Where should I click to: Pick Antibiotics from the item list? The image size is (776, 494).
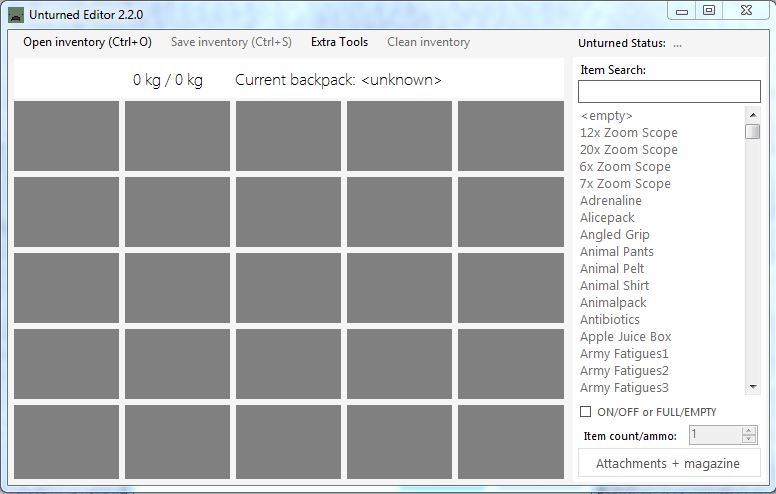610,319
